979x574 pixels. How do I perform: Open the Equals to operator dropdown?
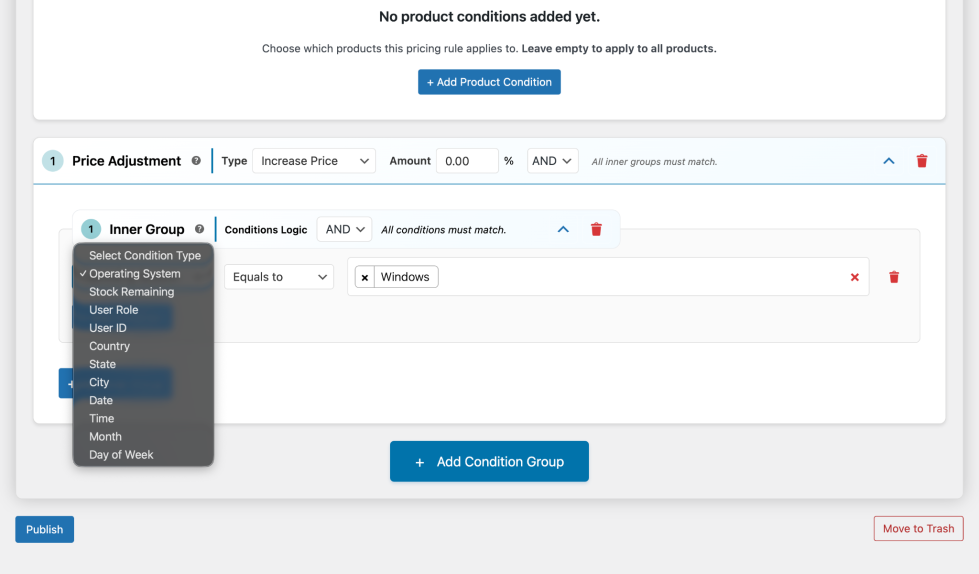click(279, 277)
